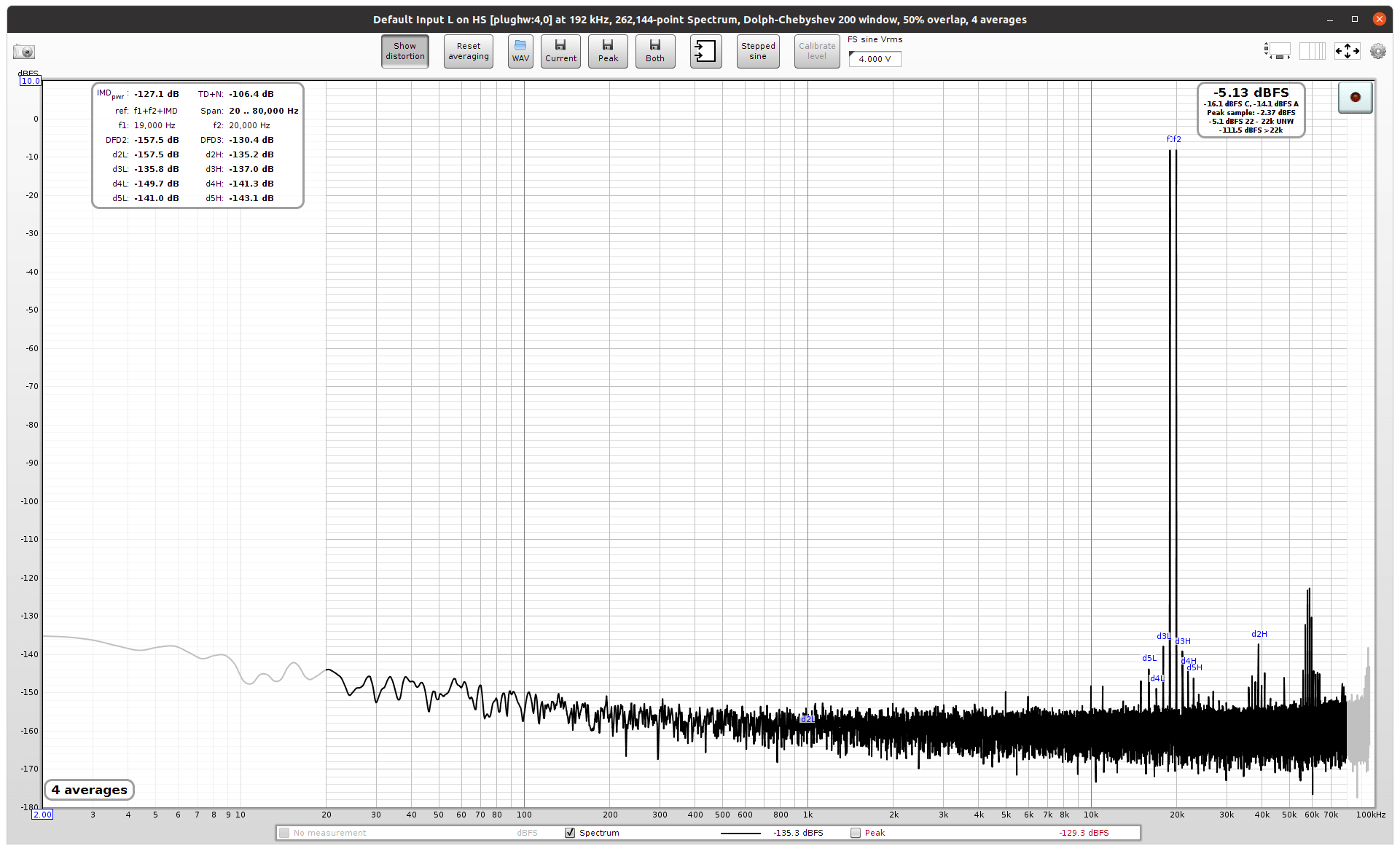Start a Stepped sine measurement
Viewport: 1400px width, 851px height.
point(758,51)
